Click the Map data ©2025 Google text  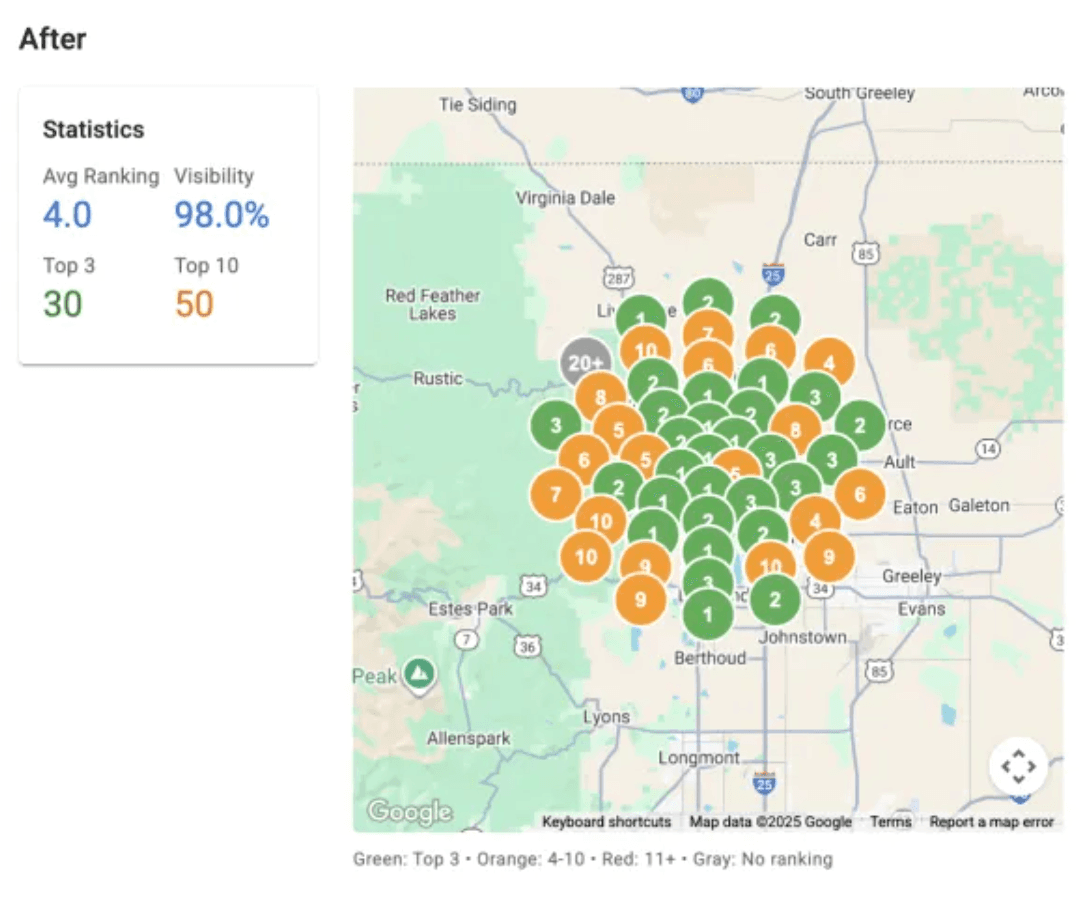(770, 822)
